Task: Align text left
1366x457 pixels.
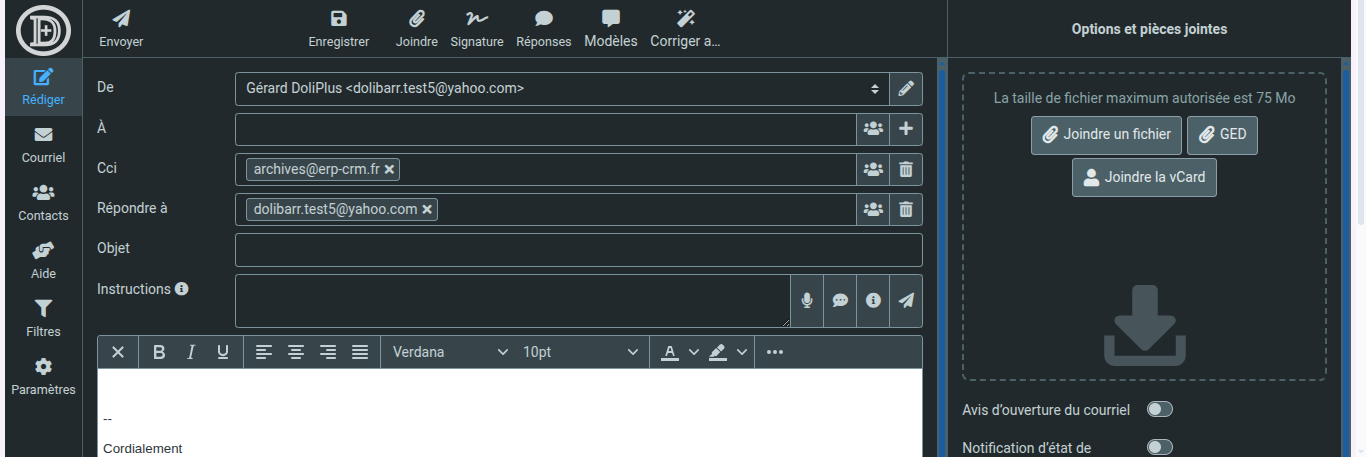Action: pos(264,352)
